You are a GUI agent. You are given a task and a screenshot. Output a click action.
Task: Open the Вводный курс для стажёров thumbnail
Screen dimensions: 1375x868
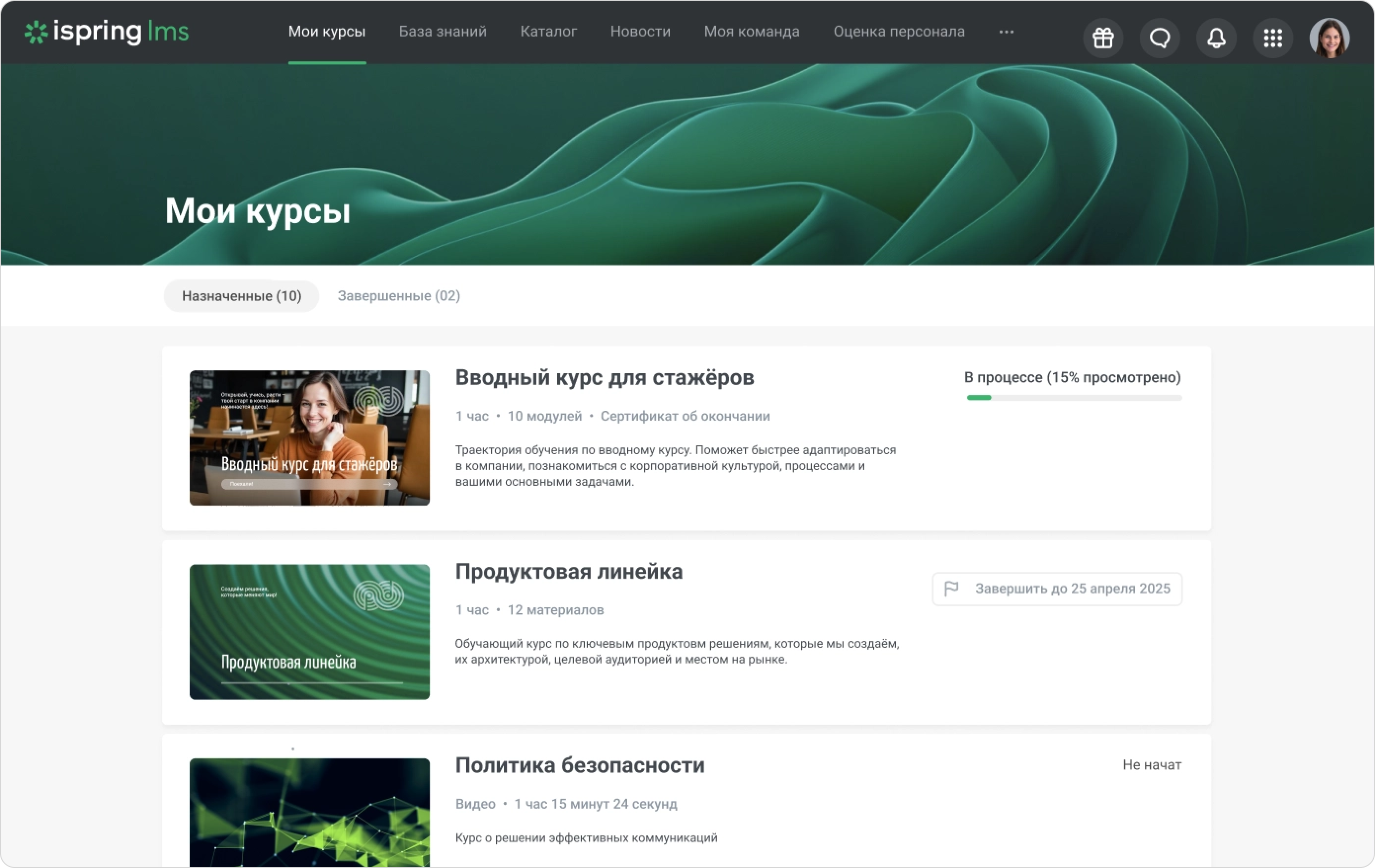pyautogui.click(x=310, y=438)
